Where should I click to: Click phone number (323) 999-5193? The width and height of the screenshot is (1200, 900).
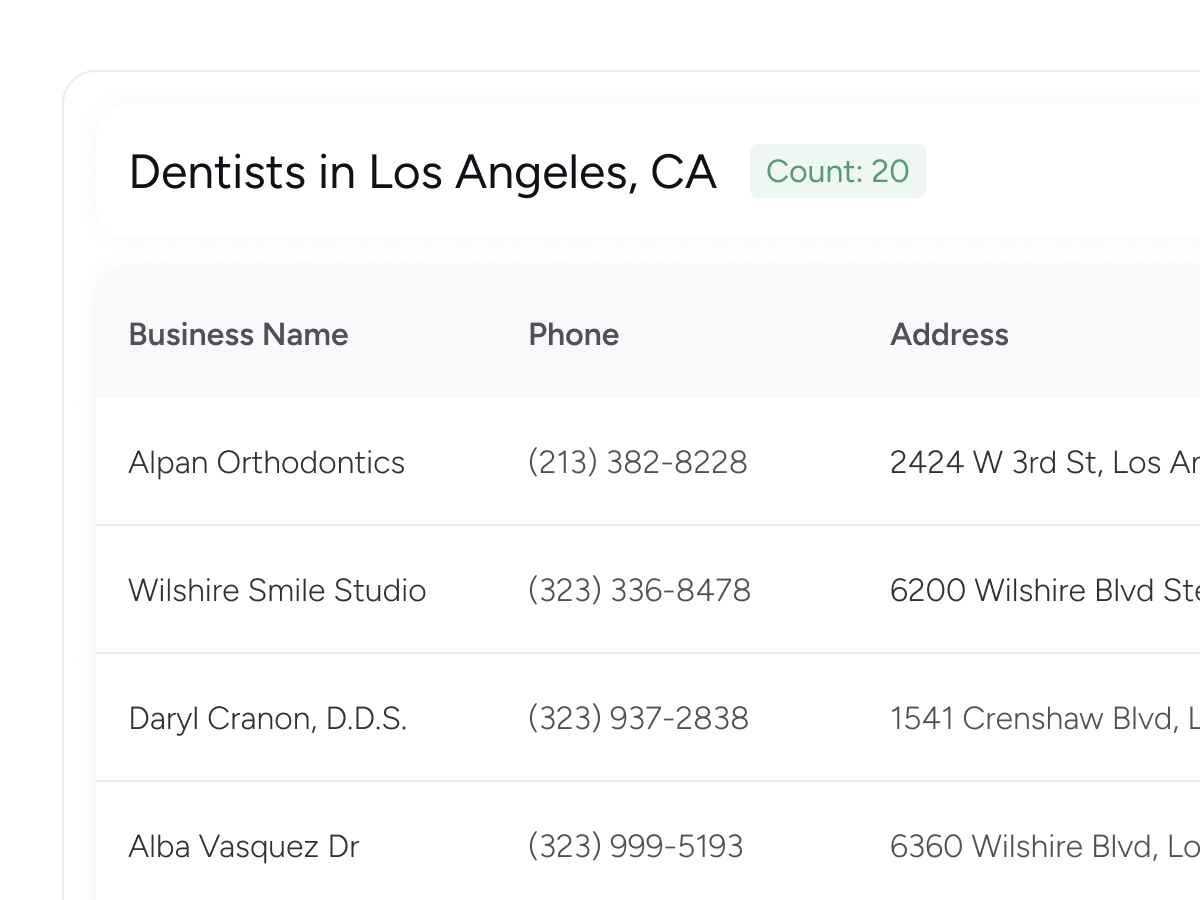[636, 846]
